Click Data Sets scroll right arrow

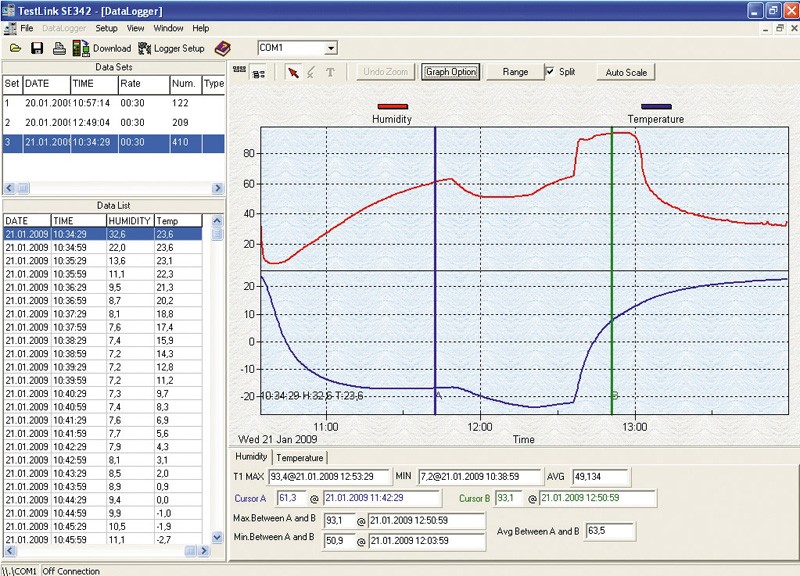(x=218, y=188)
